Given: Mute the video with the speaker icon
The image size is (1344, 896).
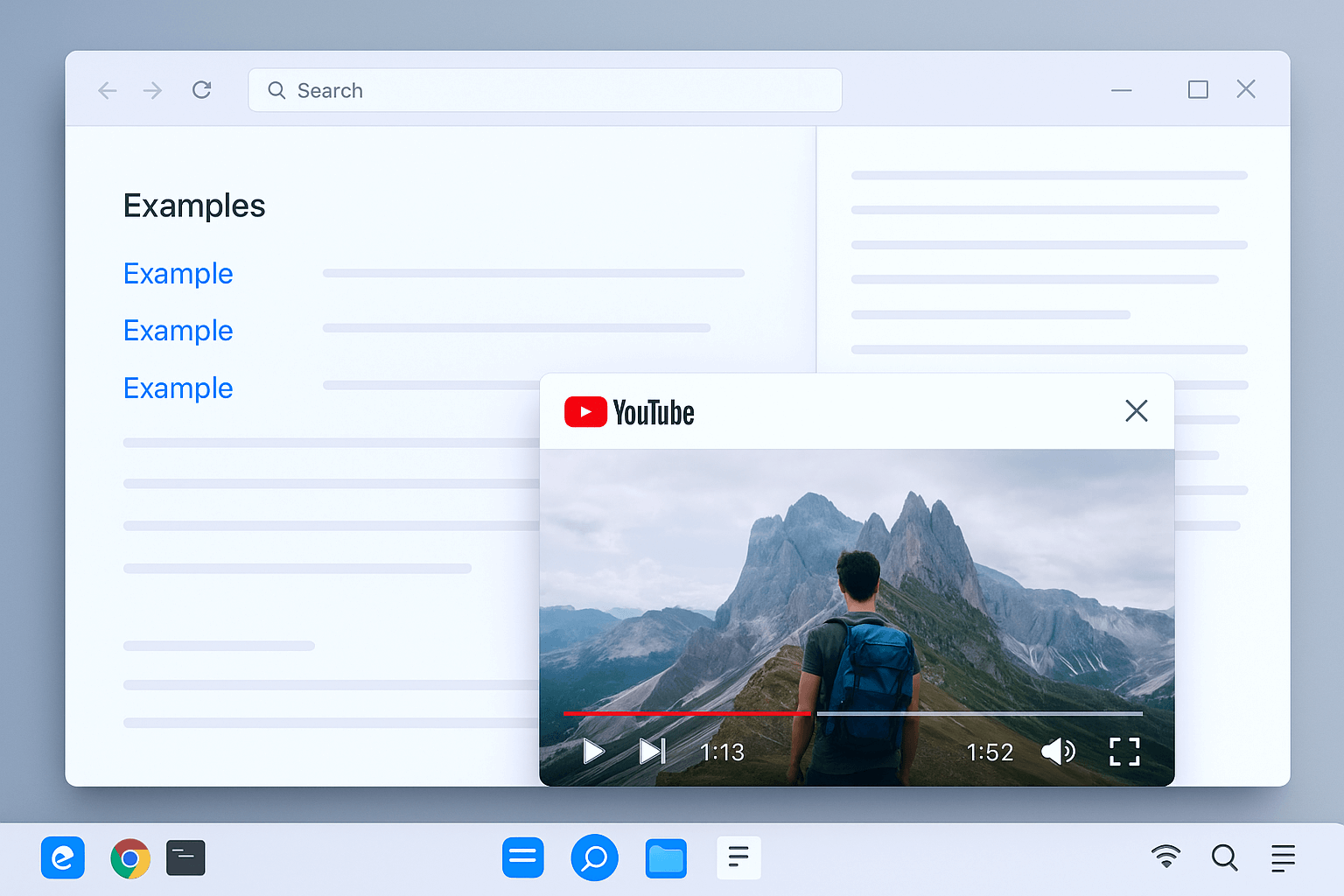Looking at the screenshot, I should [1058, 751].
